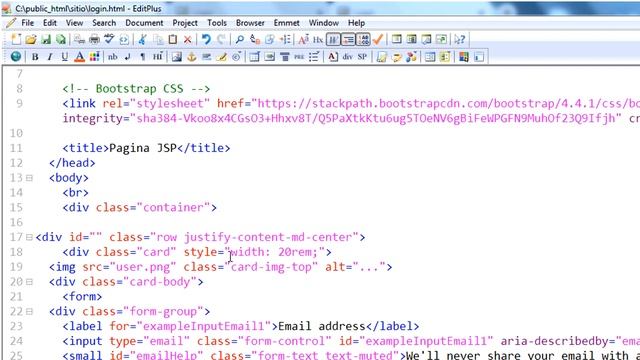Click 'Email address' label text
Viewport: 640px width, 360px height.
click(322, 326)
